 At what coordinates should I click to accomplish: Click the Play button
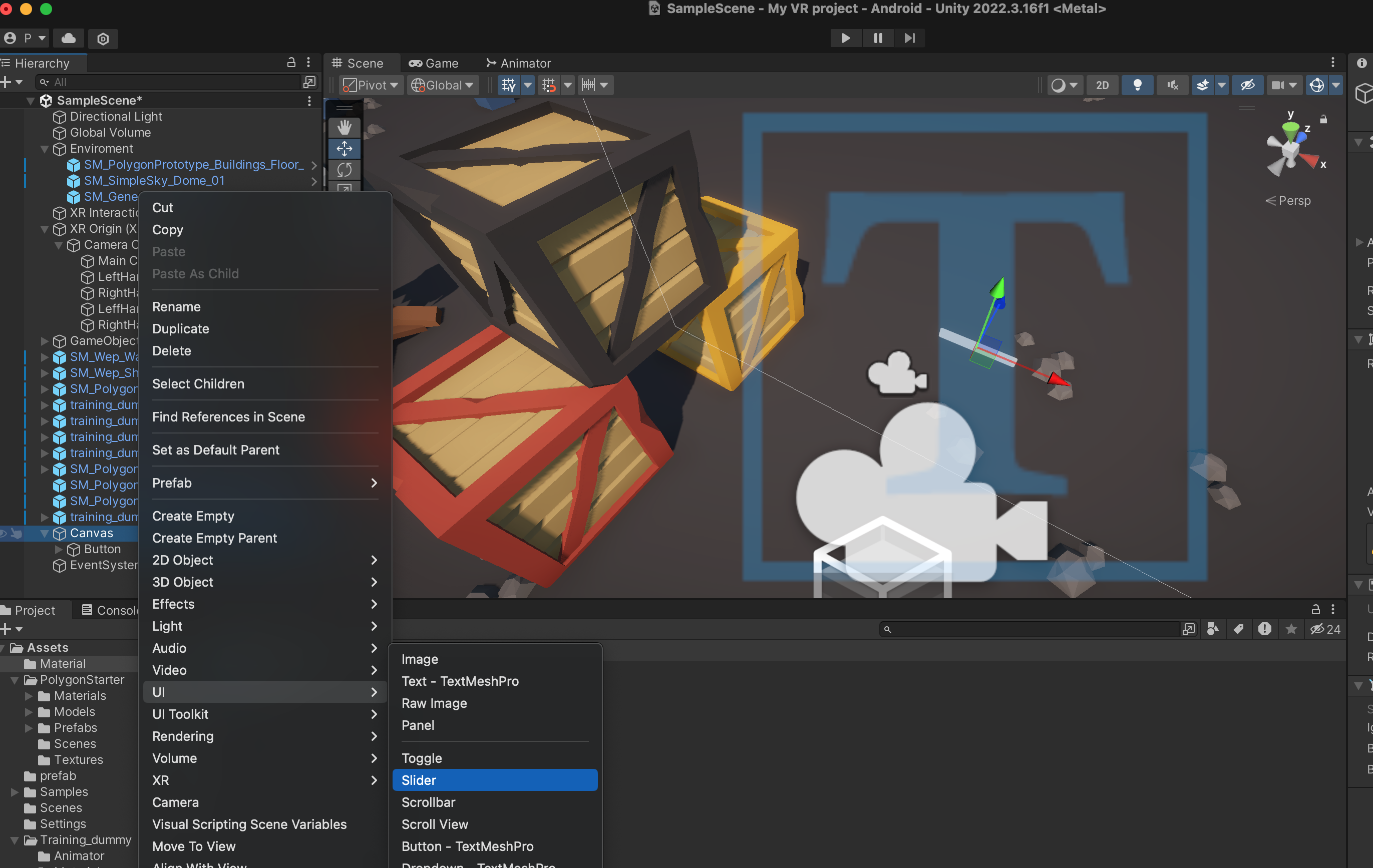pyautogui.click(x=846, y=38)
